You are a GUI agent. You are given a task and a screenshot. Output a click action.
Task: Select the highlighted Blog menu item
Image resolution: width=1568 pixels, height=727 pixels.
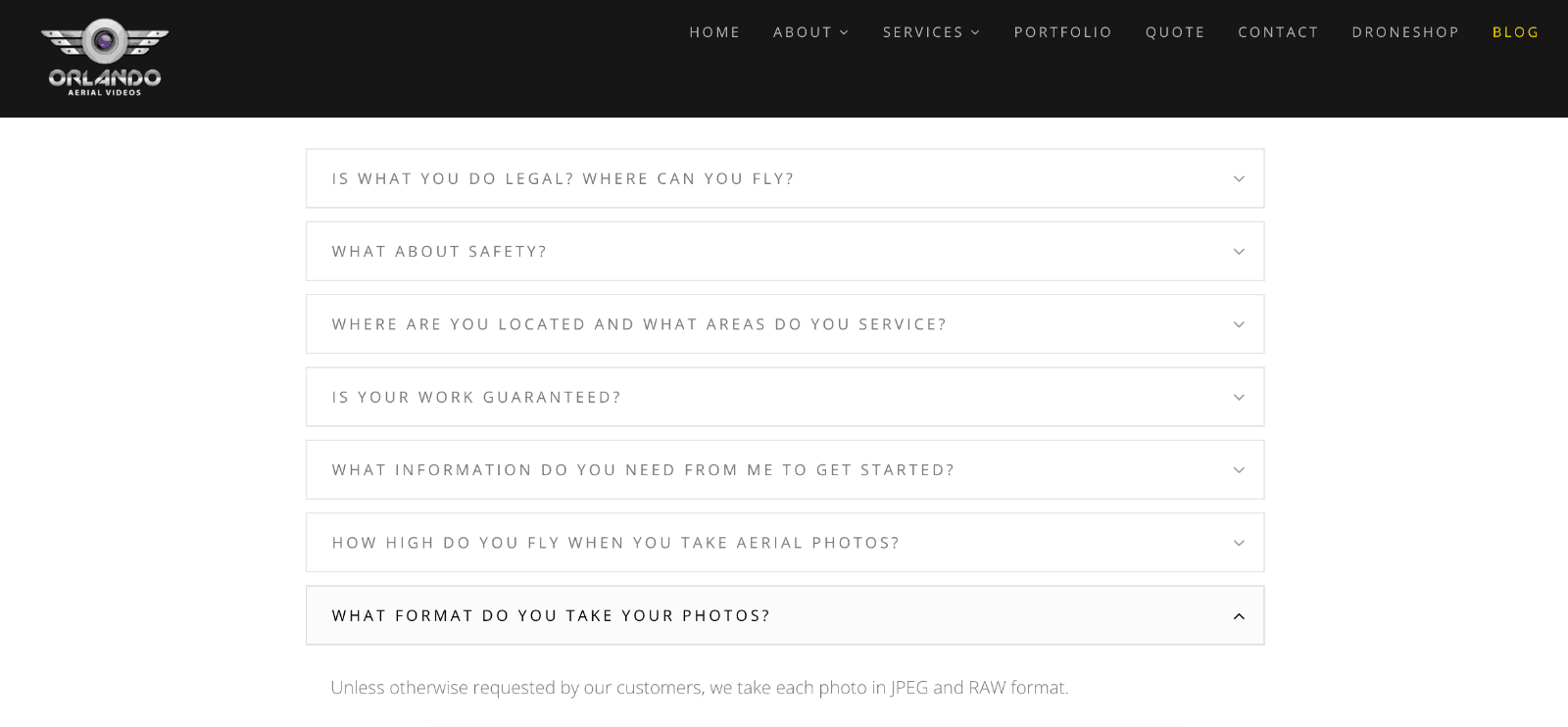tap(1515, 32)
